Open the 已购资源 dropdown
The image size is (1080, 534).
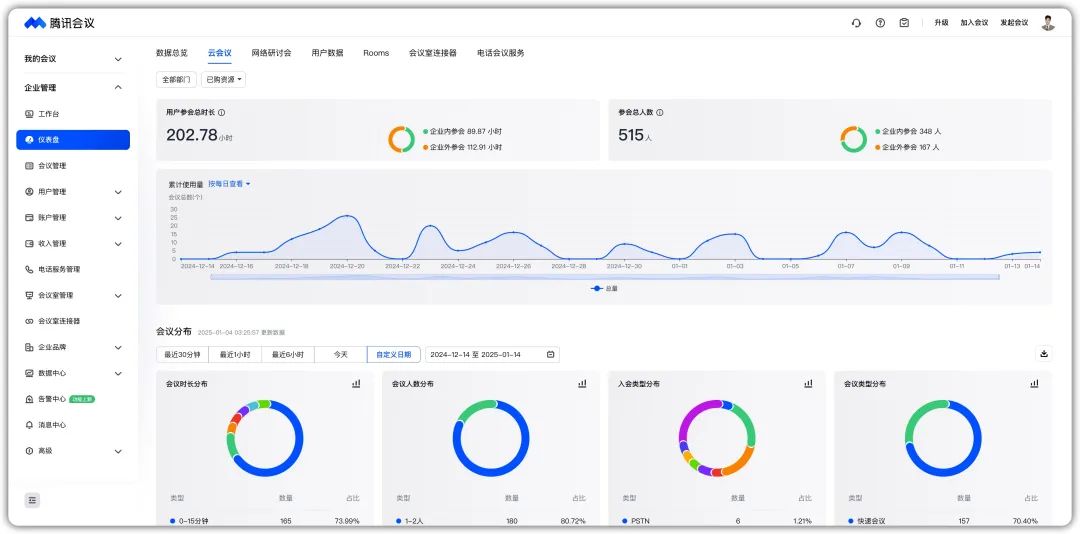pyautogui.click(x=224, y=79)
